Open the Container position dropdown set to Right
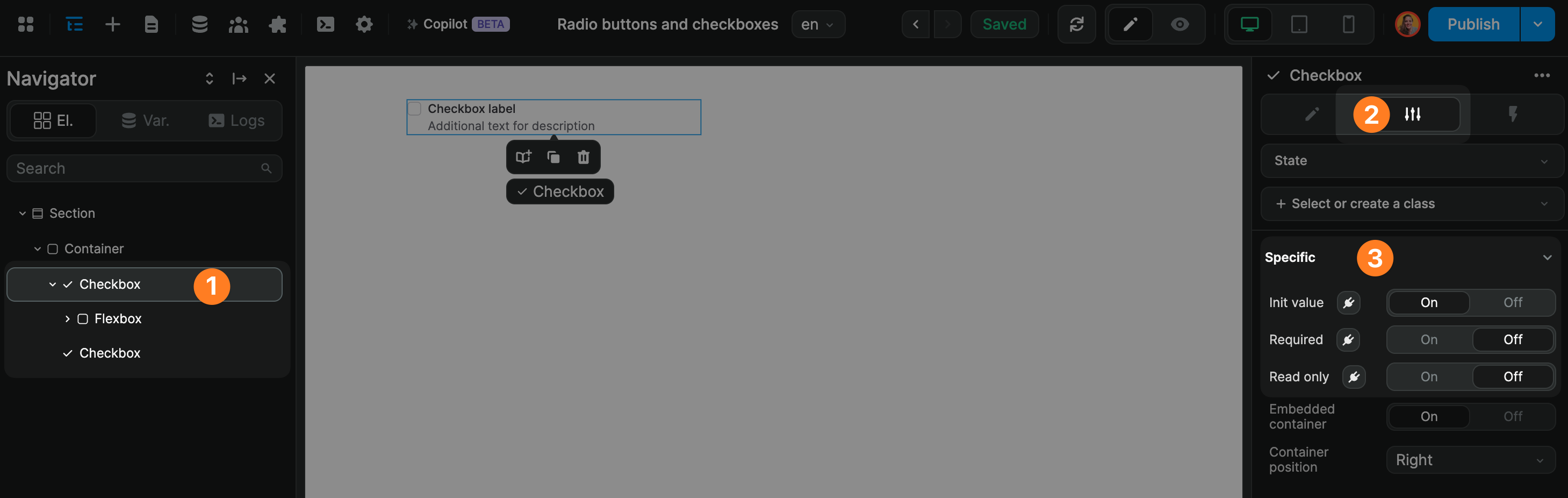Image resolution: width=1568 pixels, height=498 pixels. pos(1469,460)
